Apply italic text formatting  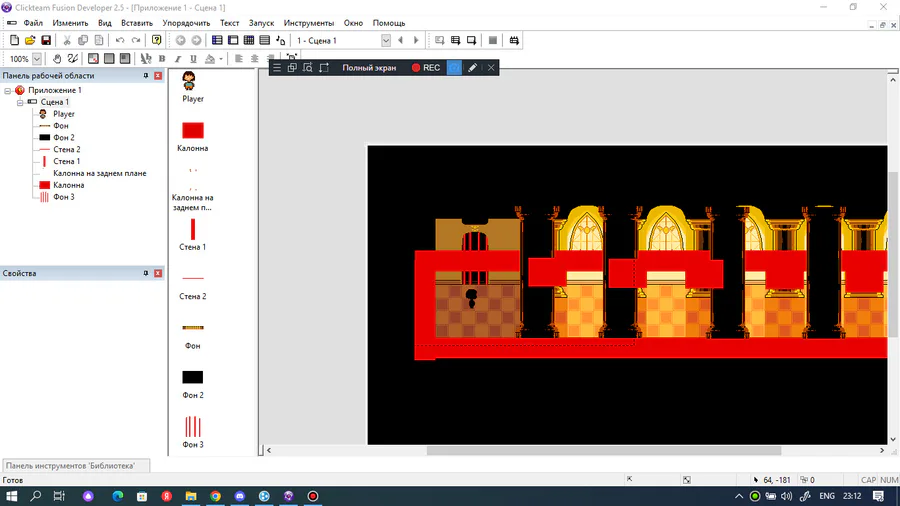click(178, 59)
